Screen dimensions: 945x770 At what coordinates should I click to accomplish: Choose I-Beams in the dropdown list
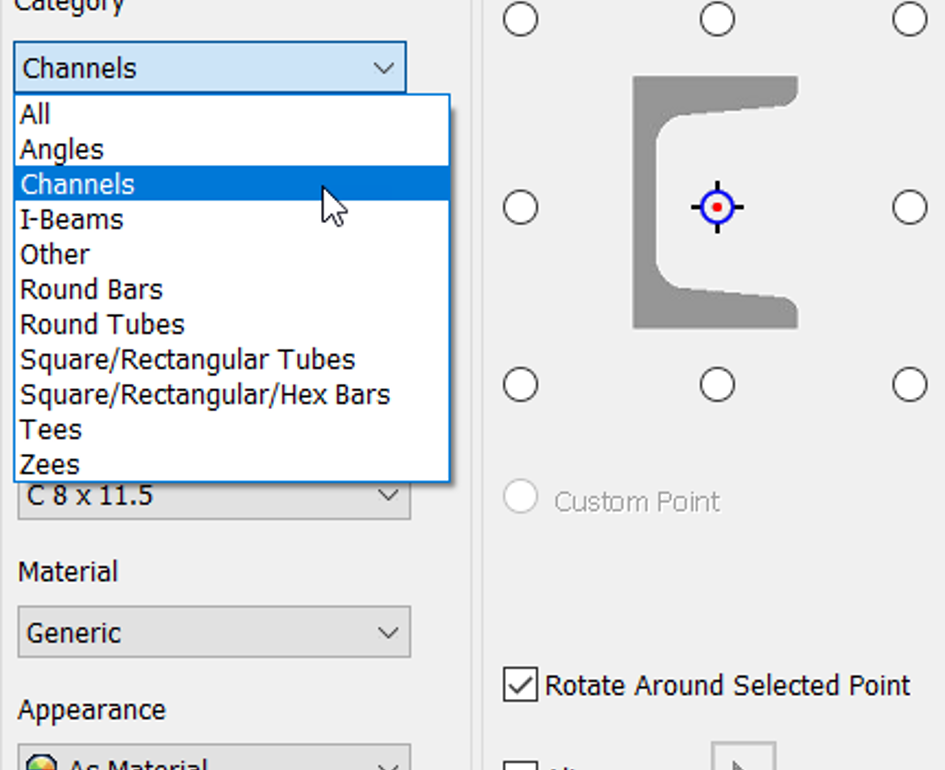click(x=72, y=220)
